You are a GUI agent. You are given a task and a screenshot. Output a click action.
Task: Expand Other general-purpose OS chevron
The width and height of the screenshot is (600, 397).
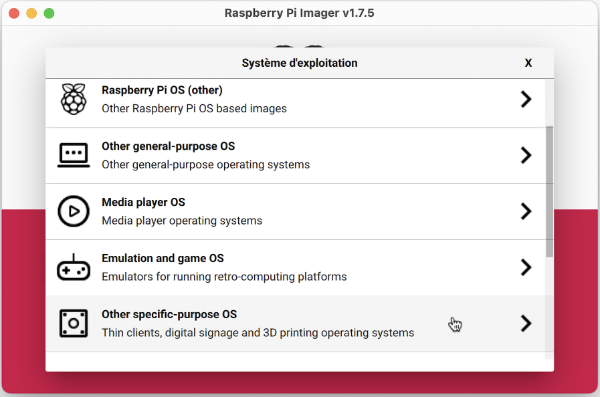coord(526,155)
